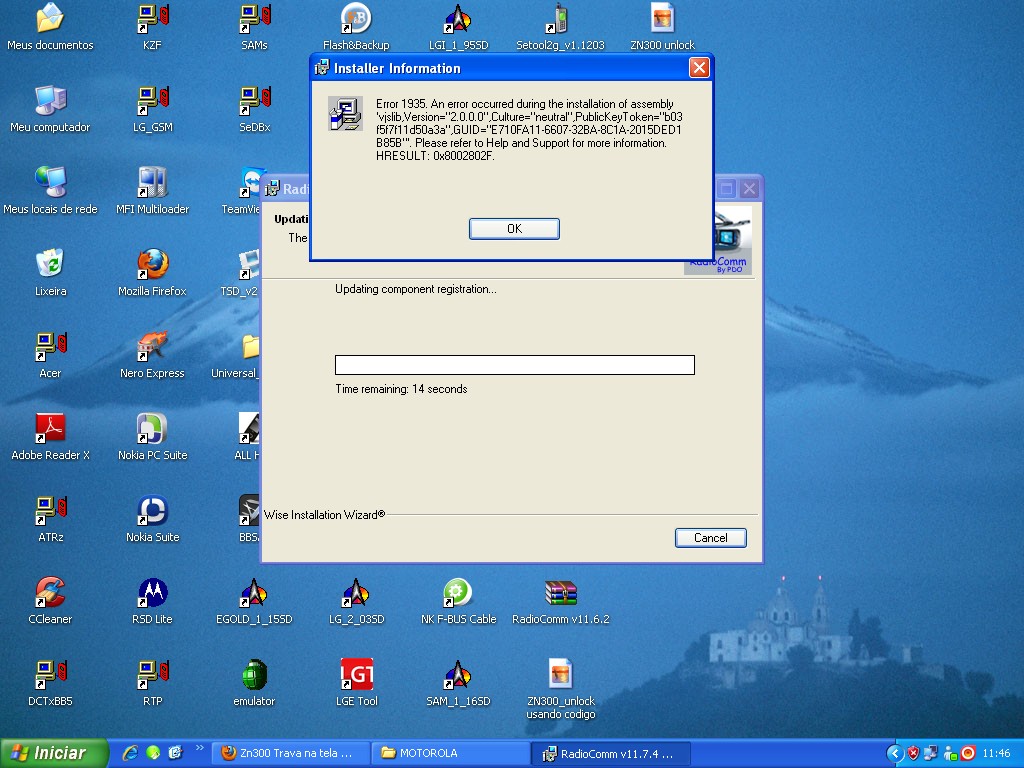This screenshot has height=768, width=1024.
Task: Cancel the RadioComm installation wizard
Action: pos(711,537)
